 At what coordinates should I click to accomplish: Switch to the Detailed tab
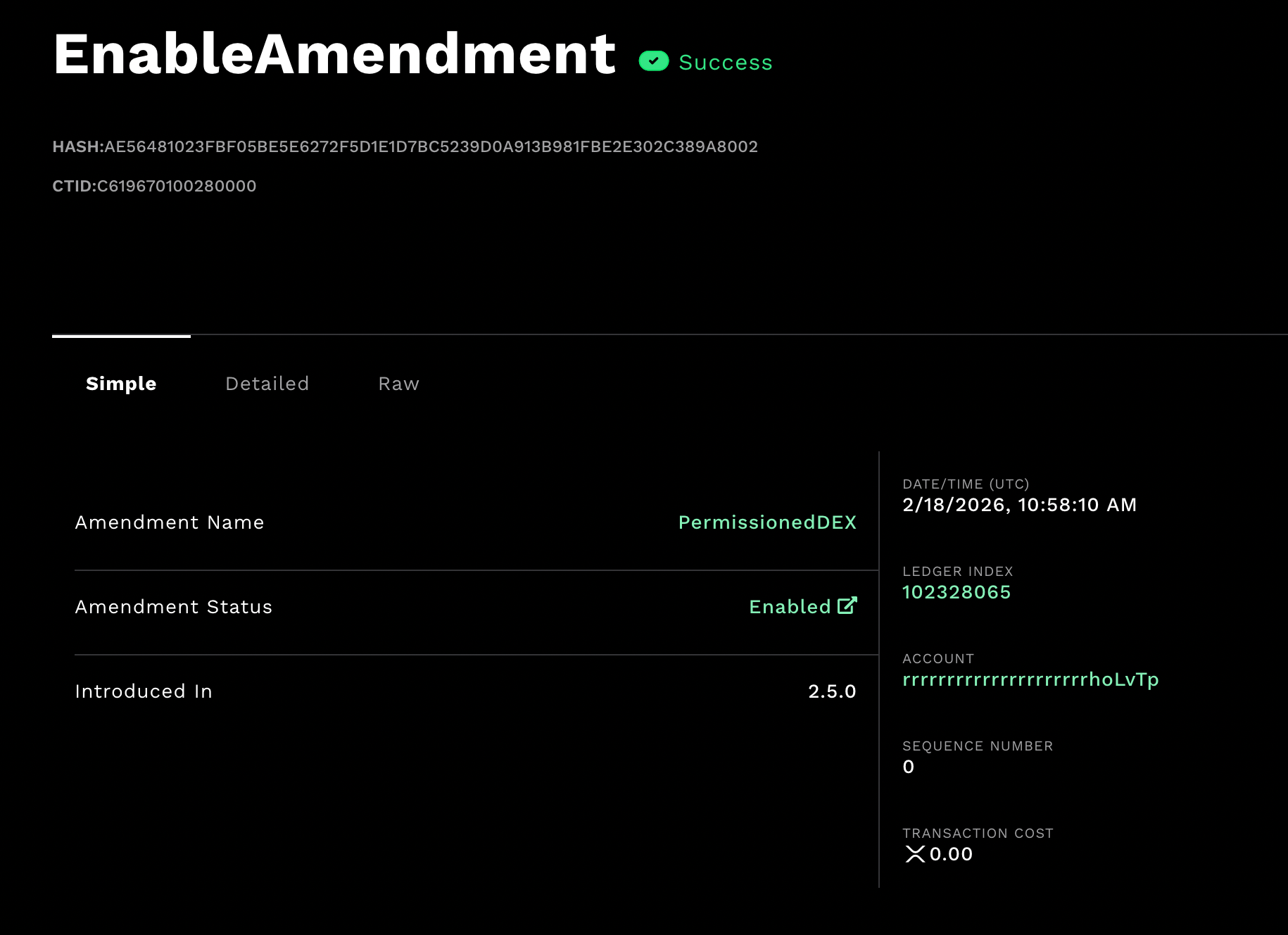coord(267,384)
